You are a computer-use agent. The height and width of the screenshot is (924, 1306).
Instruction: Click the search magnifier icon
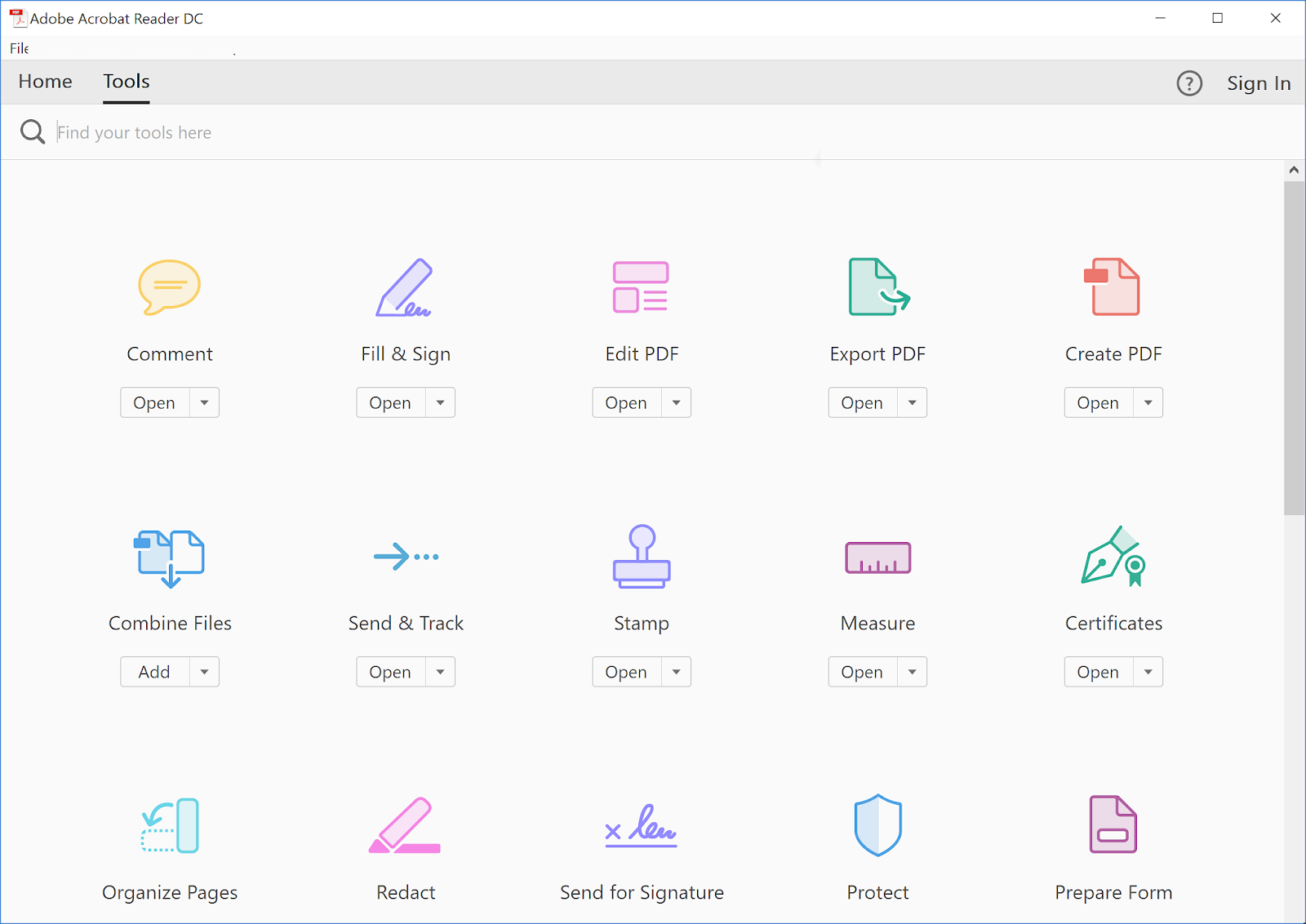pos(33,131)
